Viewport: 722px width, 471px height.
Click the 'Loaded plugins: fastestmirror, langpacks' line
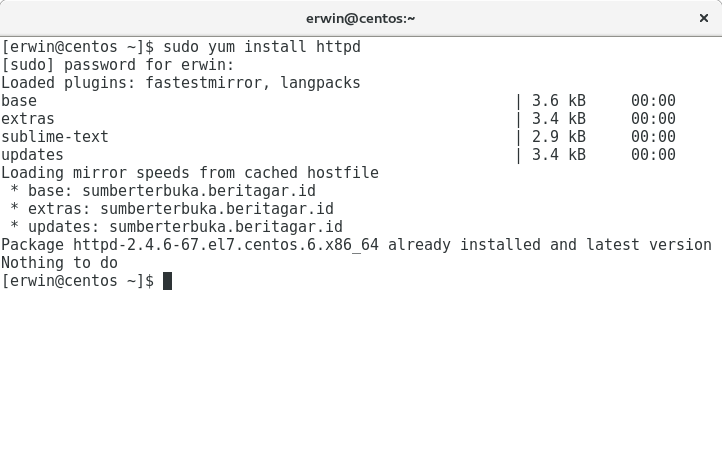(181, 83)
